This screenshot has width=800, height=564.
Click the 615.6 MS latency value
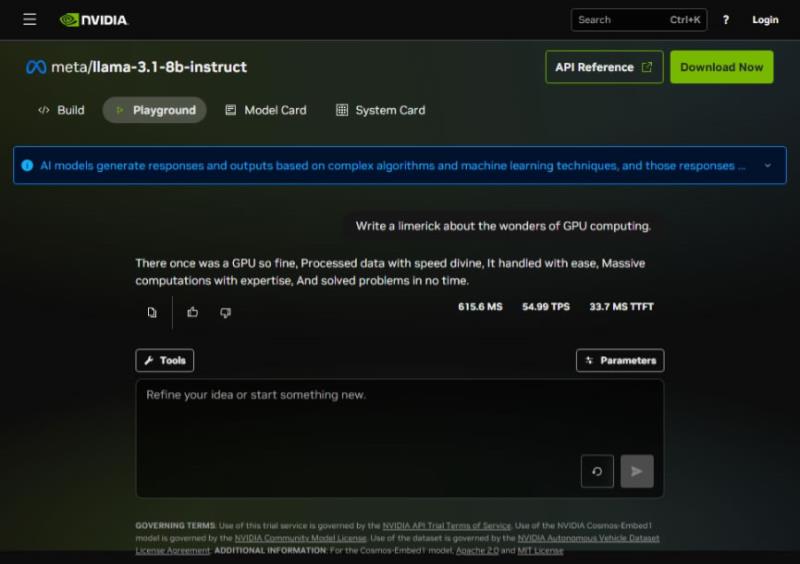[x=480, y=307]
